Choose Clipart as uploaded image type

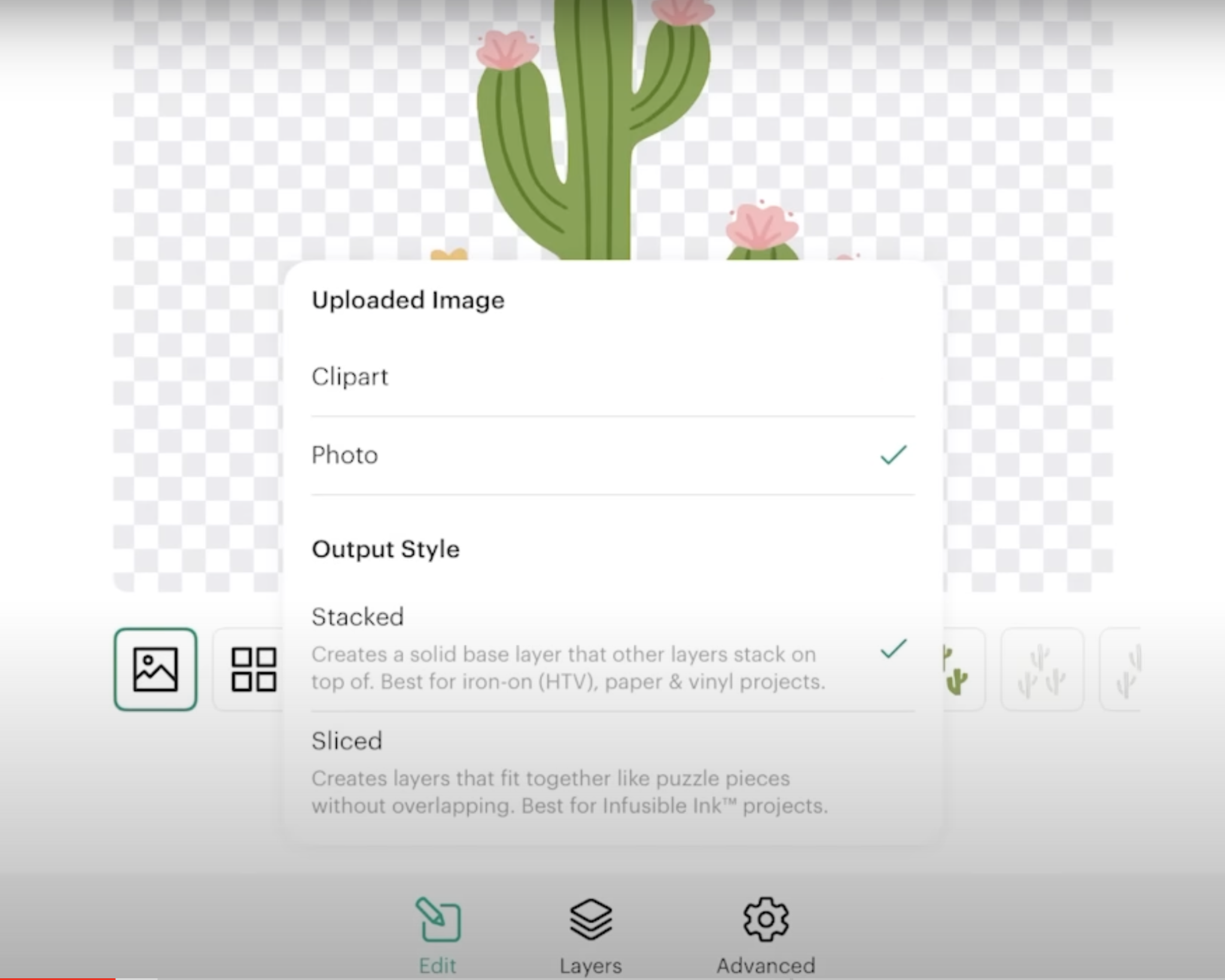pos(351,377)
